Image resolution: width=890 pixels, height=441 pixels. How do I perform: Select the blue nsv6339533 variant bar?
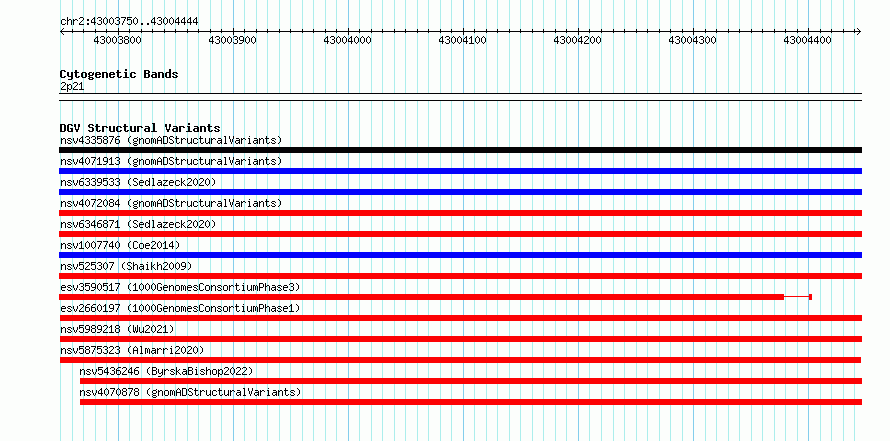[460, 192]
